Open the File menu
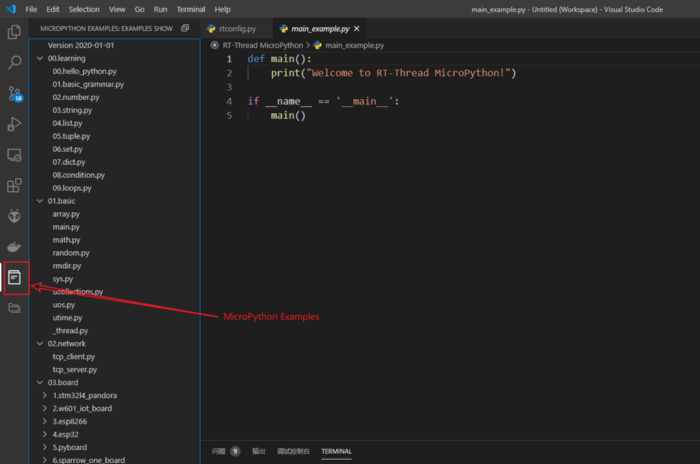 coord(31,9)
